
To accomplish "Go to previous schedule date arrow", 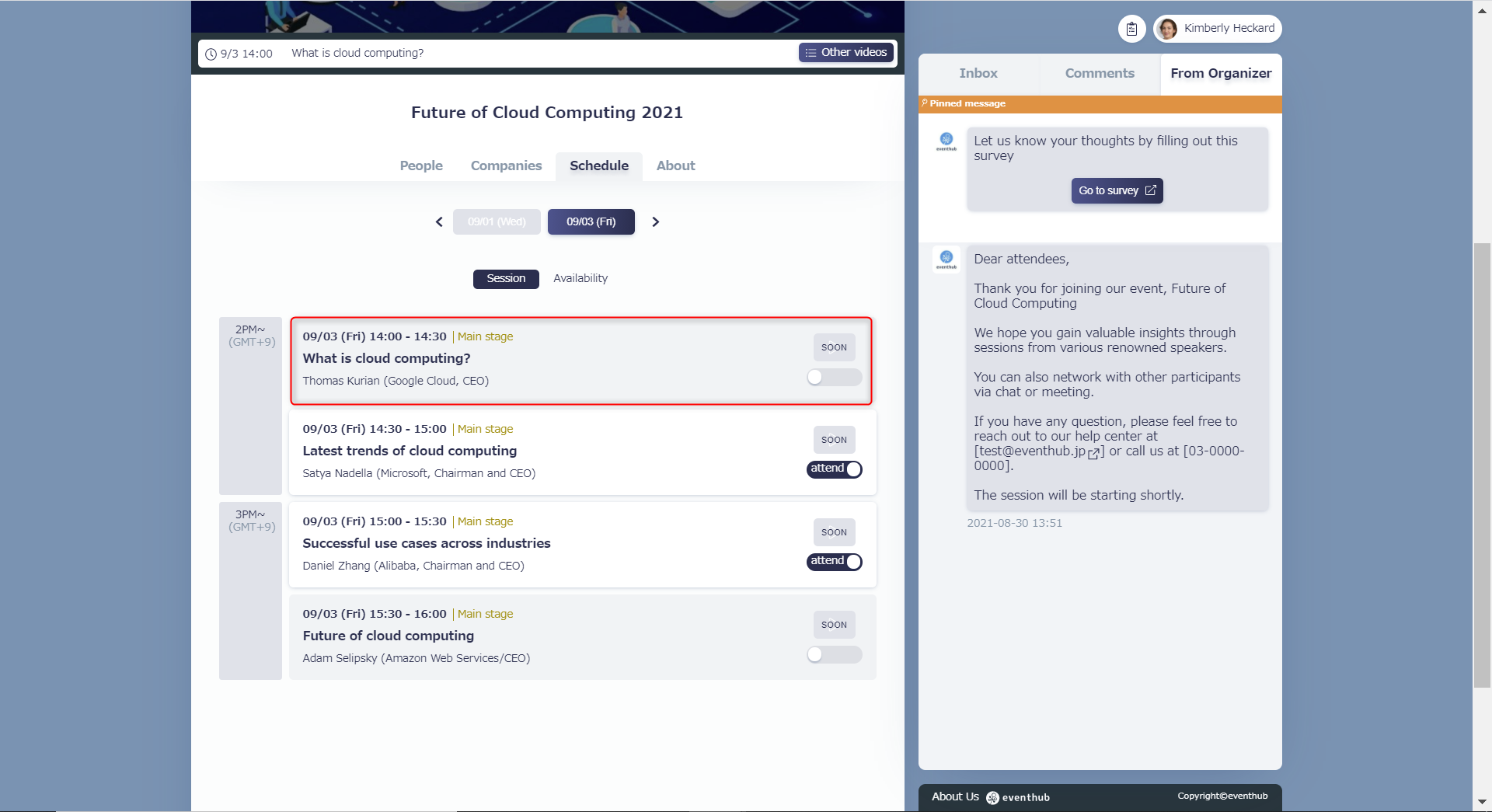I will tap(439, 221).
